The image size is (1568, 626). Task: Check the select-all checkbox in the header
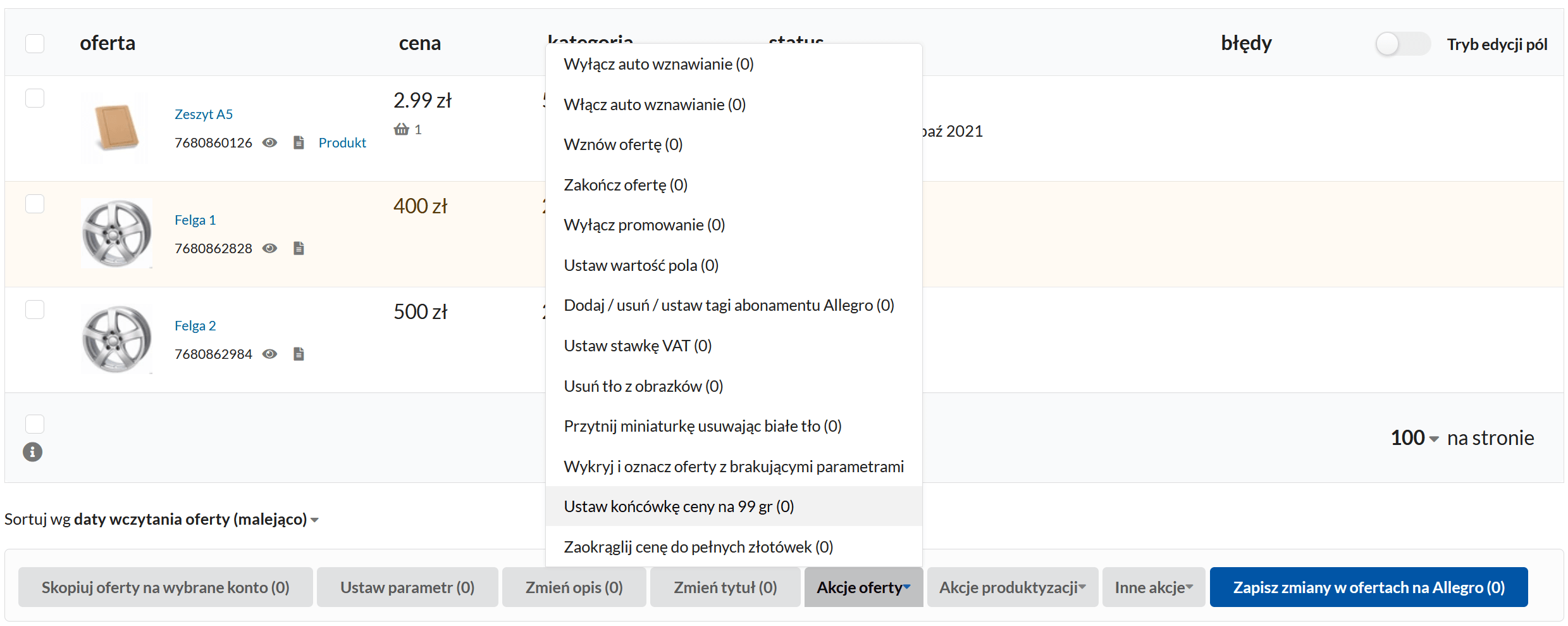[x=35, y=44]
